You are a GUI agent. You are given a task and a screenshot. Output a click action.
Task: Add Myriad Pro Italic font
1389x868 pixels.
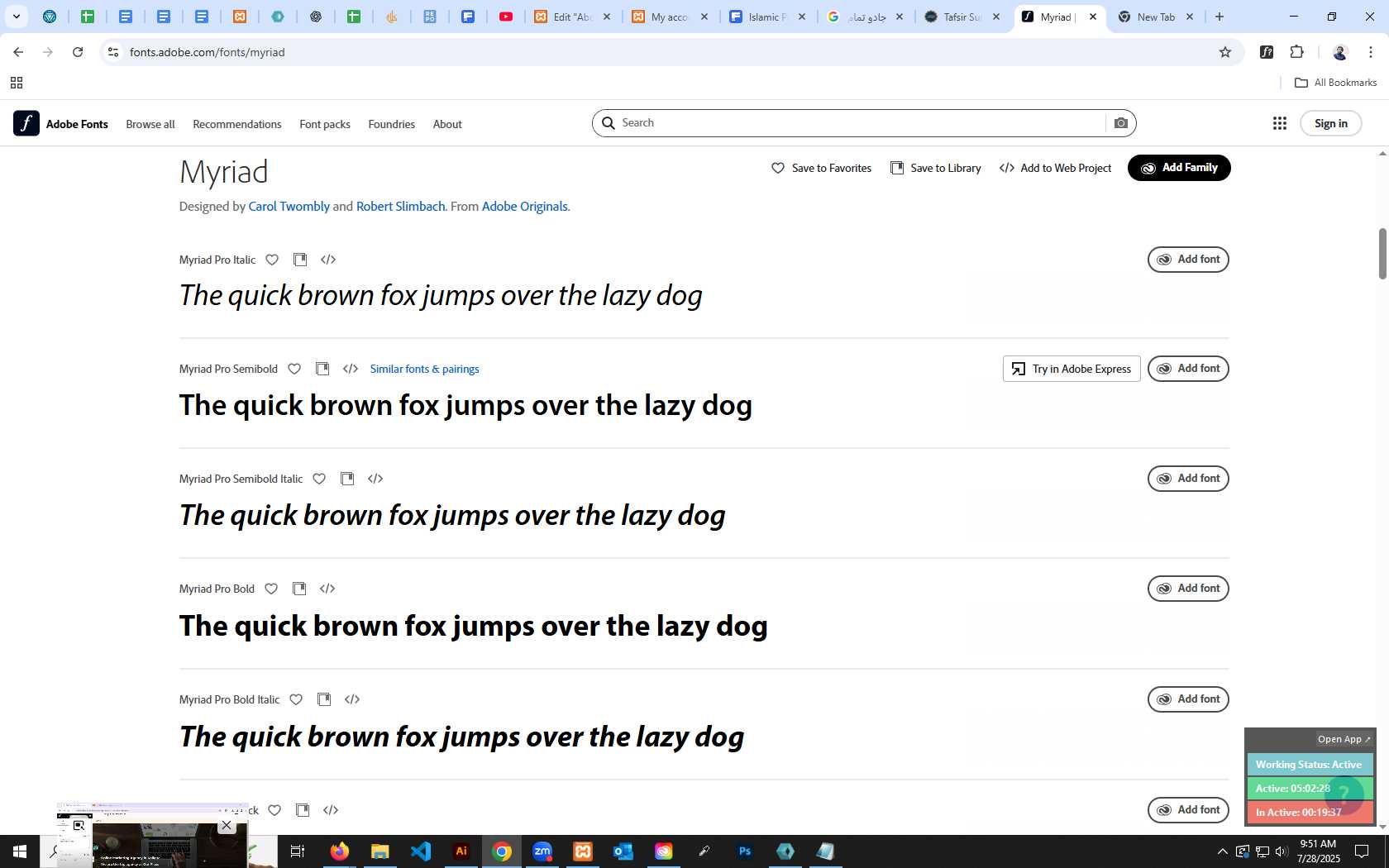pyautogui.click(x=1188, y=260)
